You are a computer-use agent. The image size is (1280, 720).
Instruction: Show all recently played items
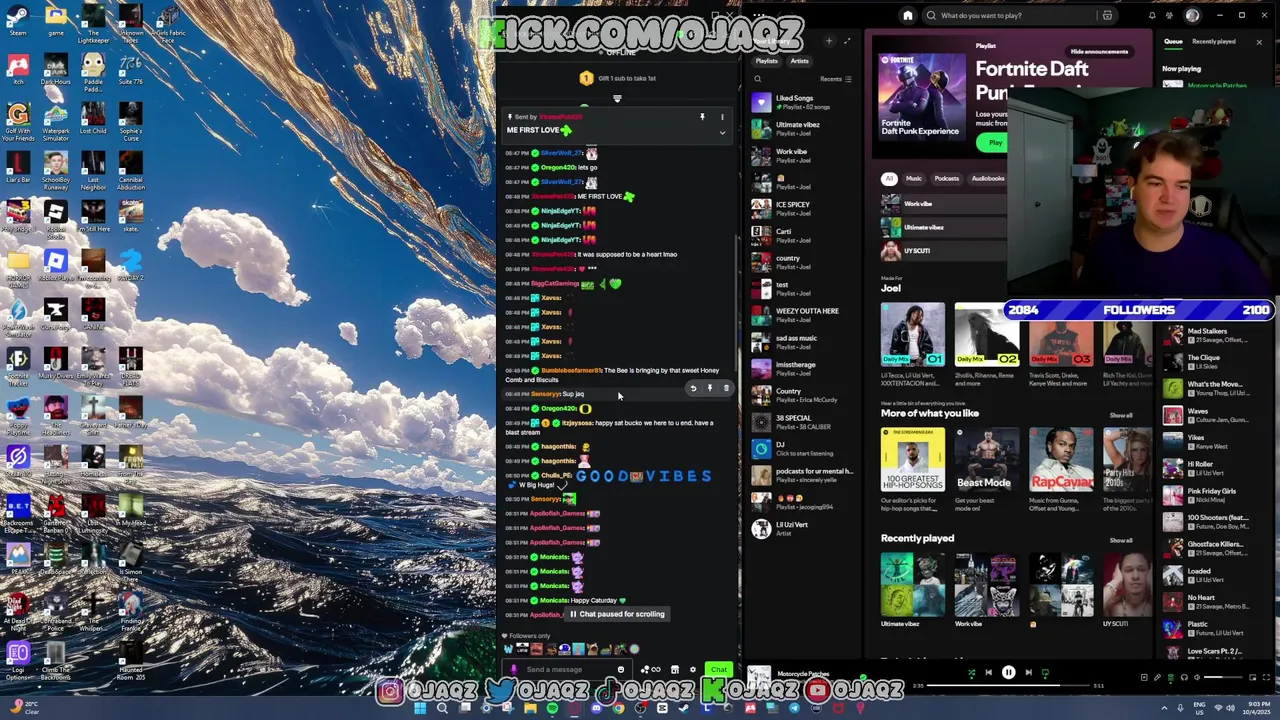[x=1121, y=540]
